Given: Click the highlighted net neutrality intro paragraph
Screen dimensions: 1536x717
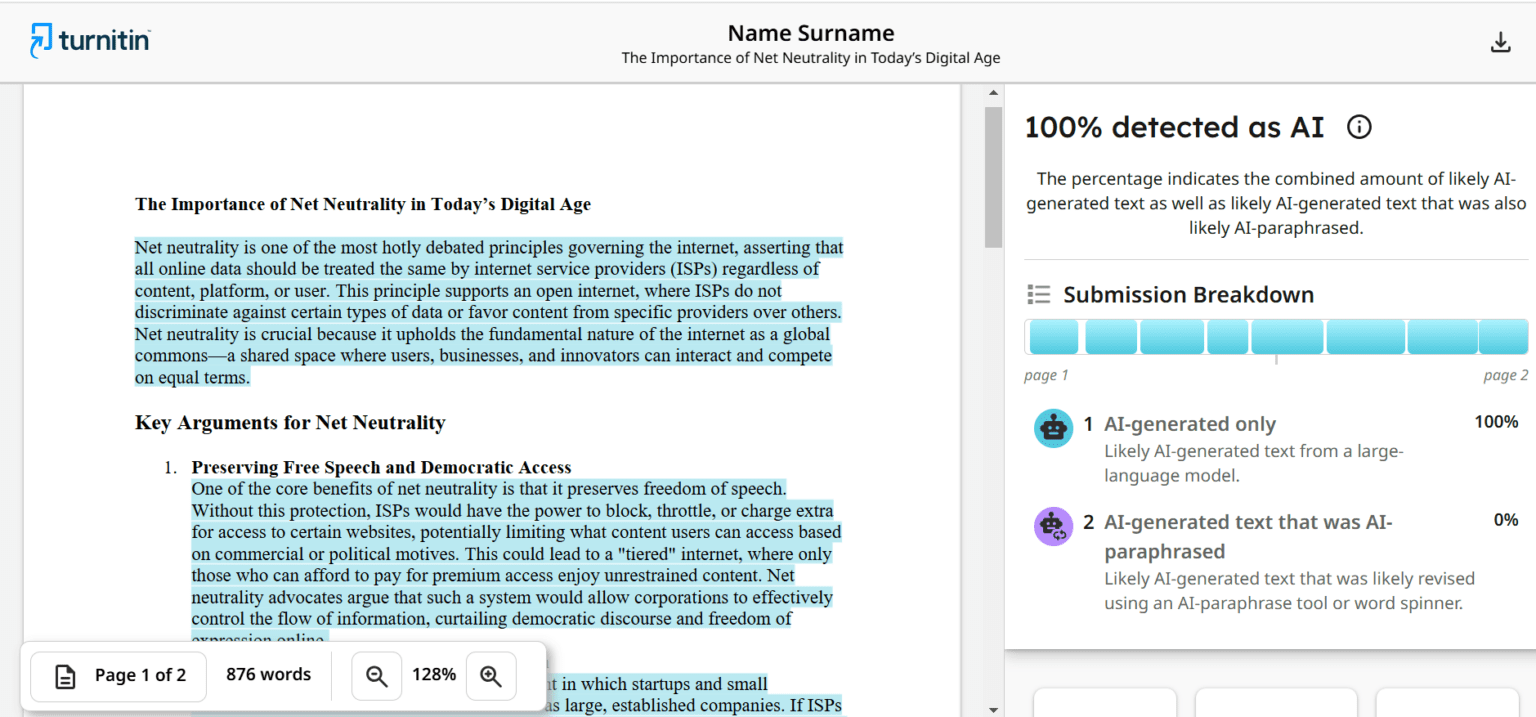Looking at the screenshot, I should tap(488, 312).
